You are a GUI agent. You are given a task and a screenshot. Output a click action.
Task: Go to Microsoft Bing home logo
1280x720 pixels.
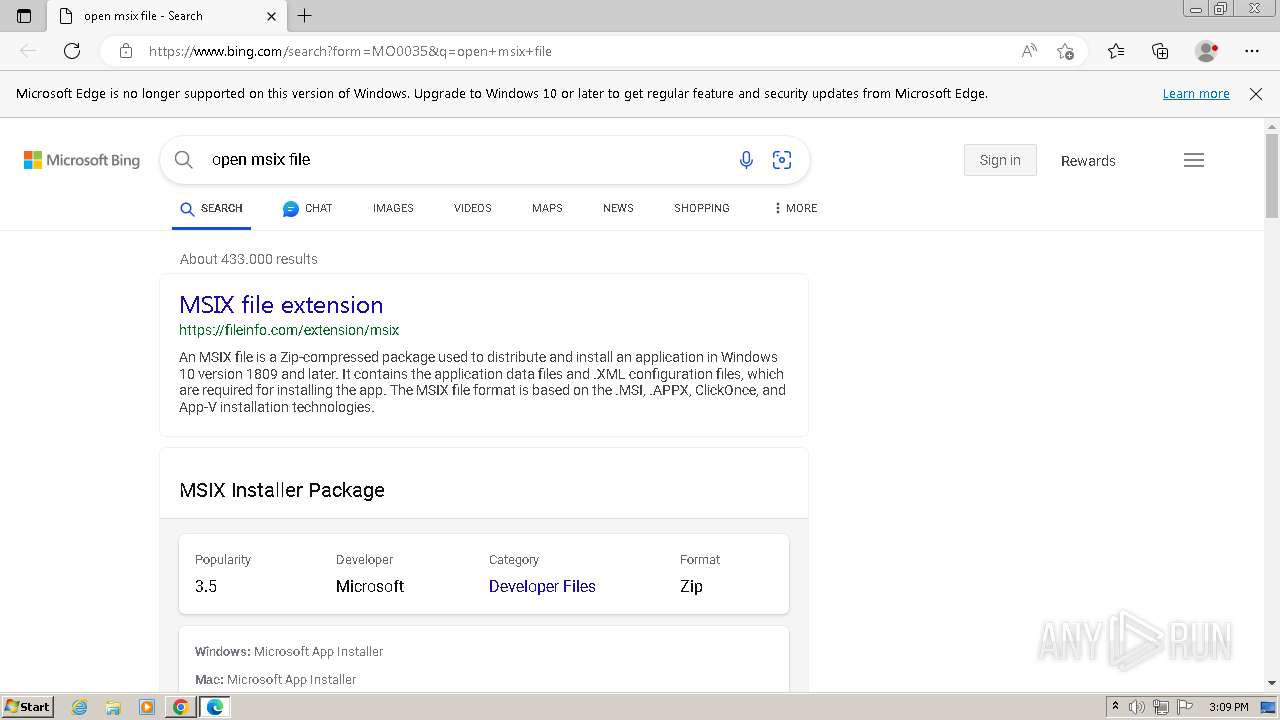click(82, 160)
